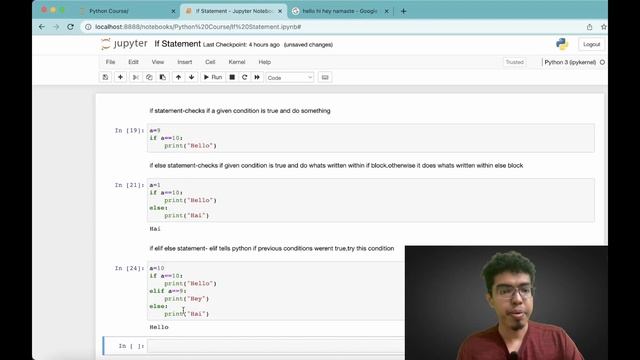Image resolution: width=640 pixels, height=360 pixels.
Task: Open the Help menu
Action: coord(264,62)
